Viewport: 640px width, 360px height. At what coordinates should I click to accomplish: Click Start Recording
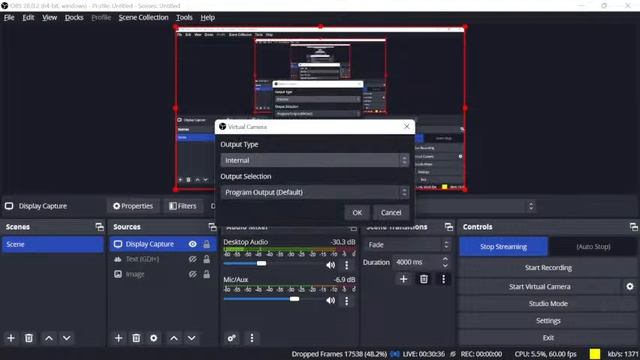[548, 268]
